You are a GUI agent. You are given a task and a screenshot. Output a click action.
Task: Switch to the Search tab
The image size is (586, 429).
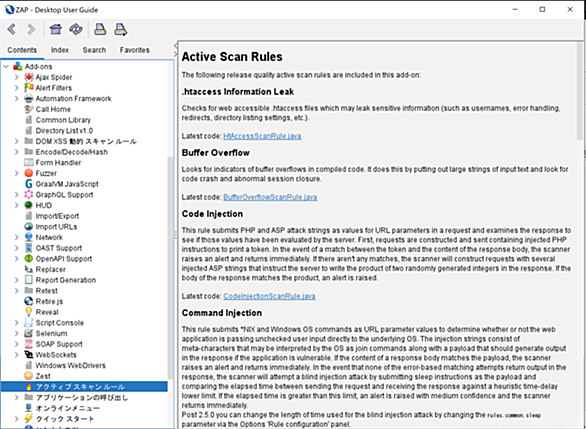point(94,50)
